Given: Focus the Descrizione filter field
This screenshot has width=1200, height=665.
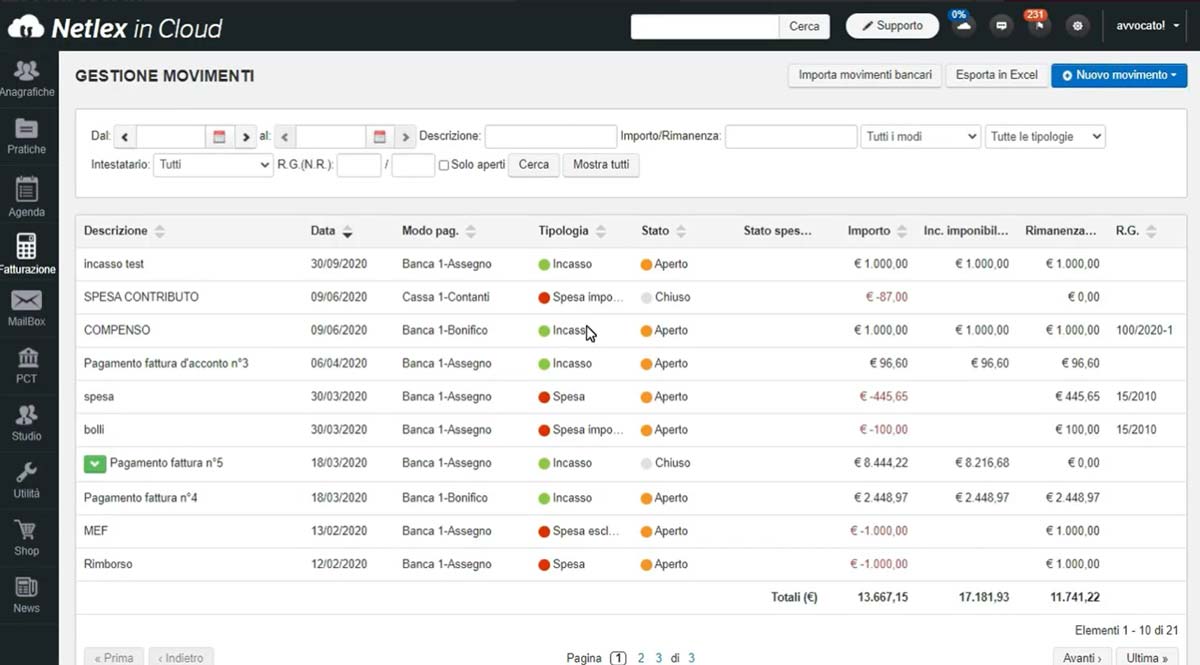Looking at the screenshot, I should click(551, 137).
